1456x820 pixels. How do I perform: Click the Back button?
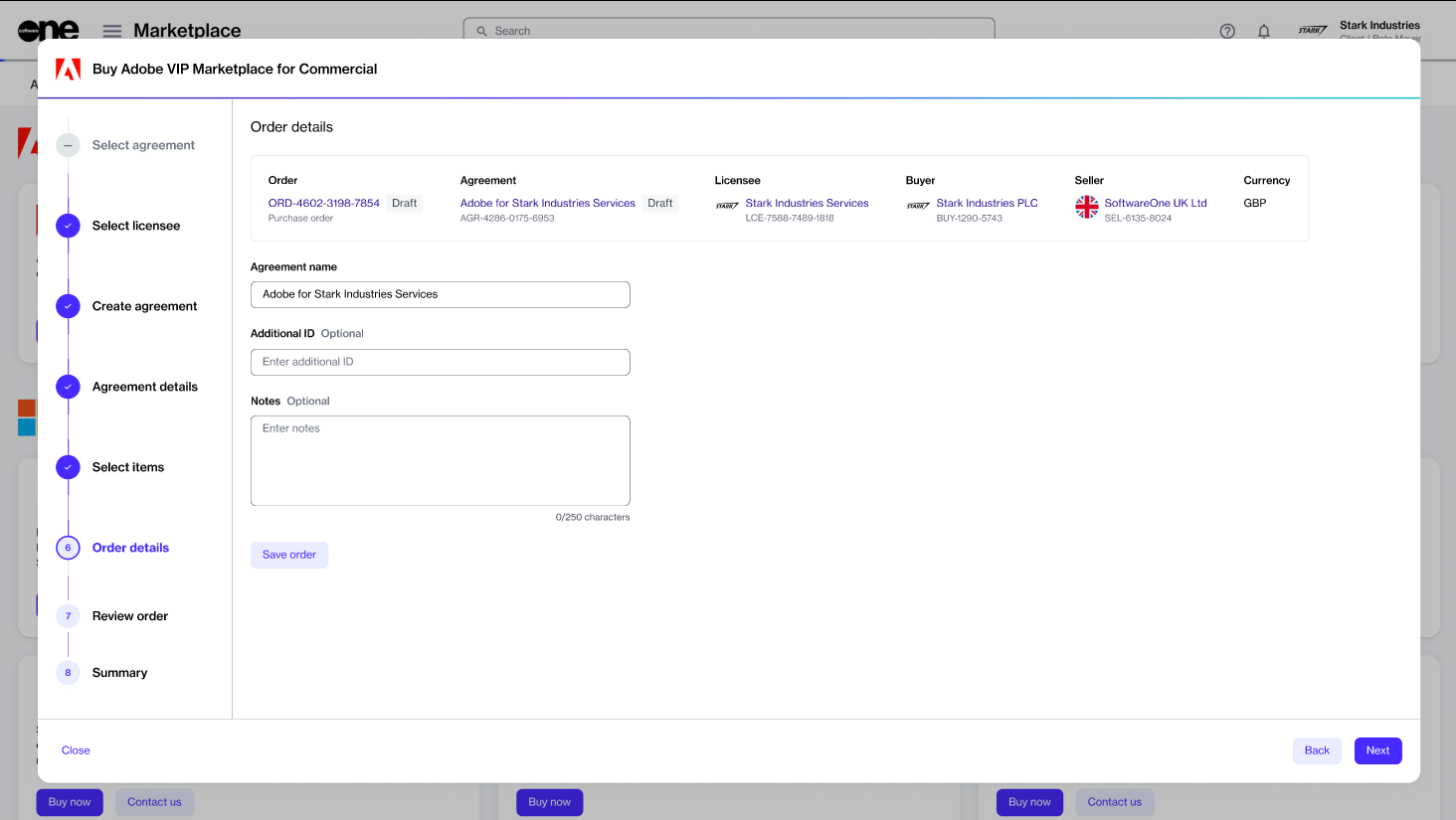tap(1317, 750)
